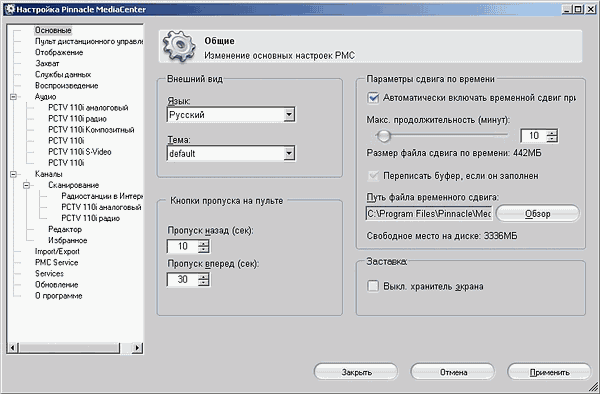The image size is (600, 394).
Task: Open О программе in the tree
Action: (59, 296)
